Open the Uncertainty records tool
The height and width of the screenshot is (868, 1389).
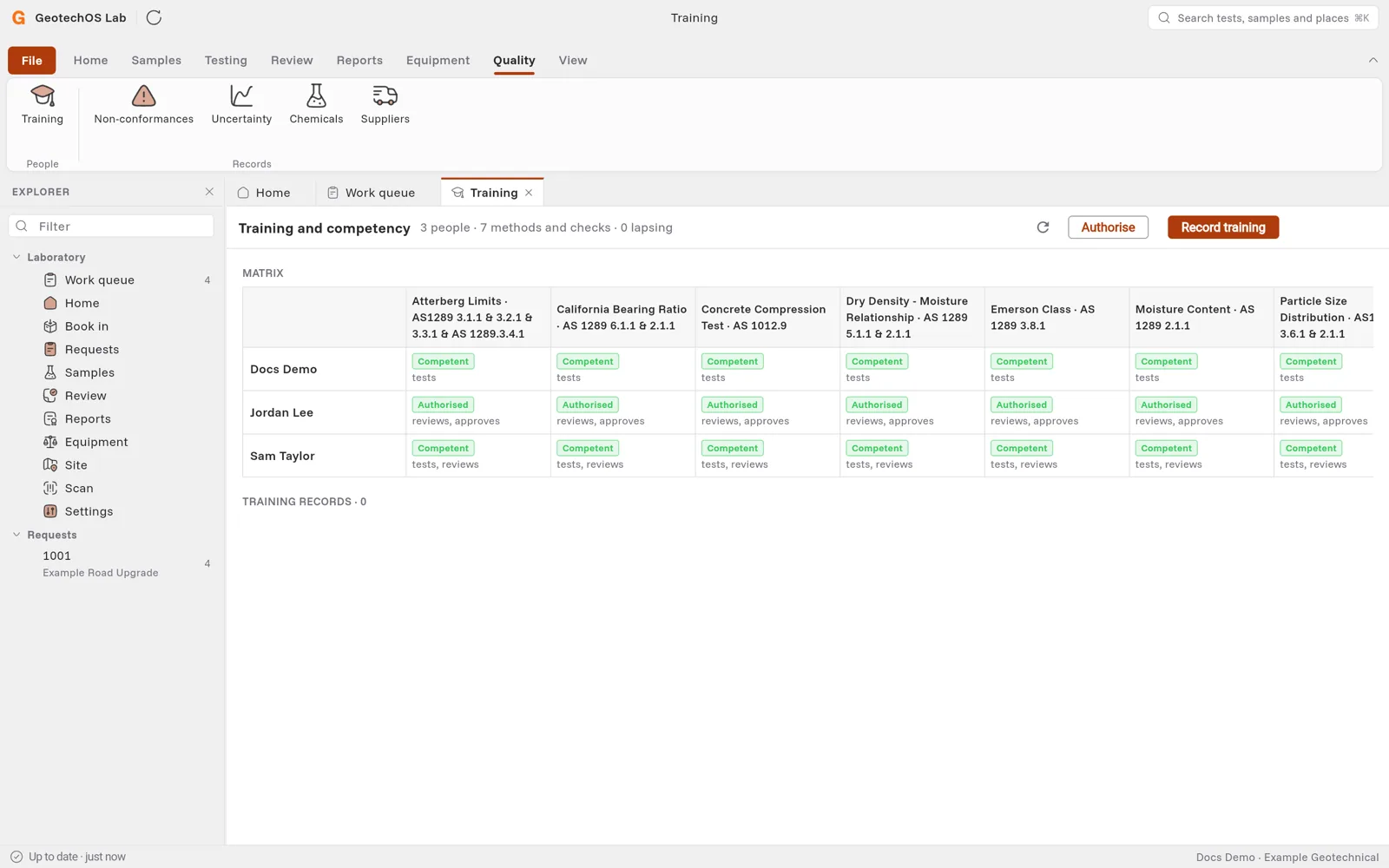pos(241,105)
